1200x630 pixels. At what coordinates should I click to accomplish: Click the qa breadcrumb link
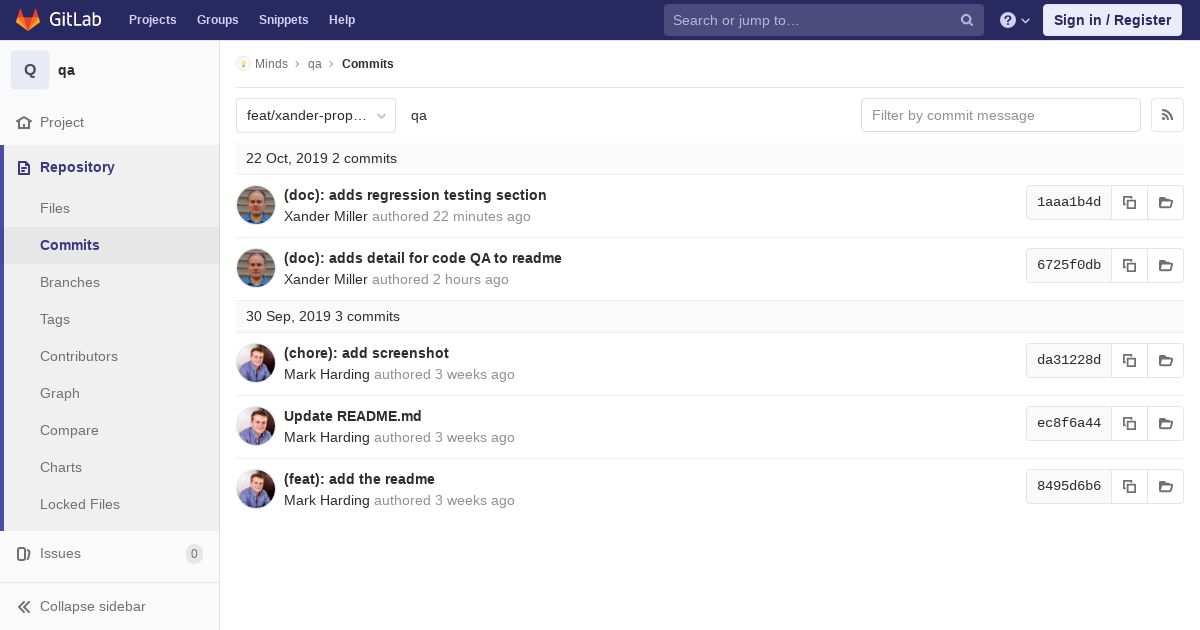(x=315, y=64)
